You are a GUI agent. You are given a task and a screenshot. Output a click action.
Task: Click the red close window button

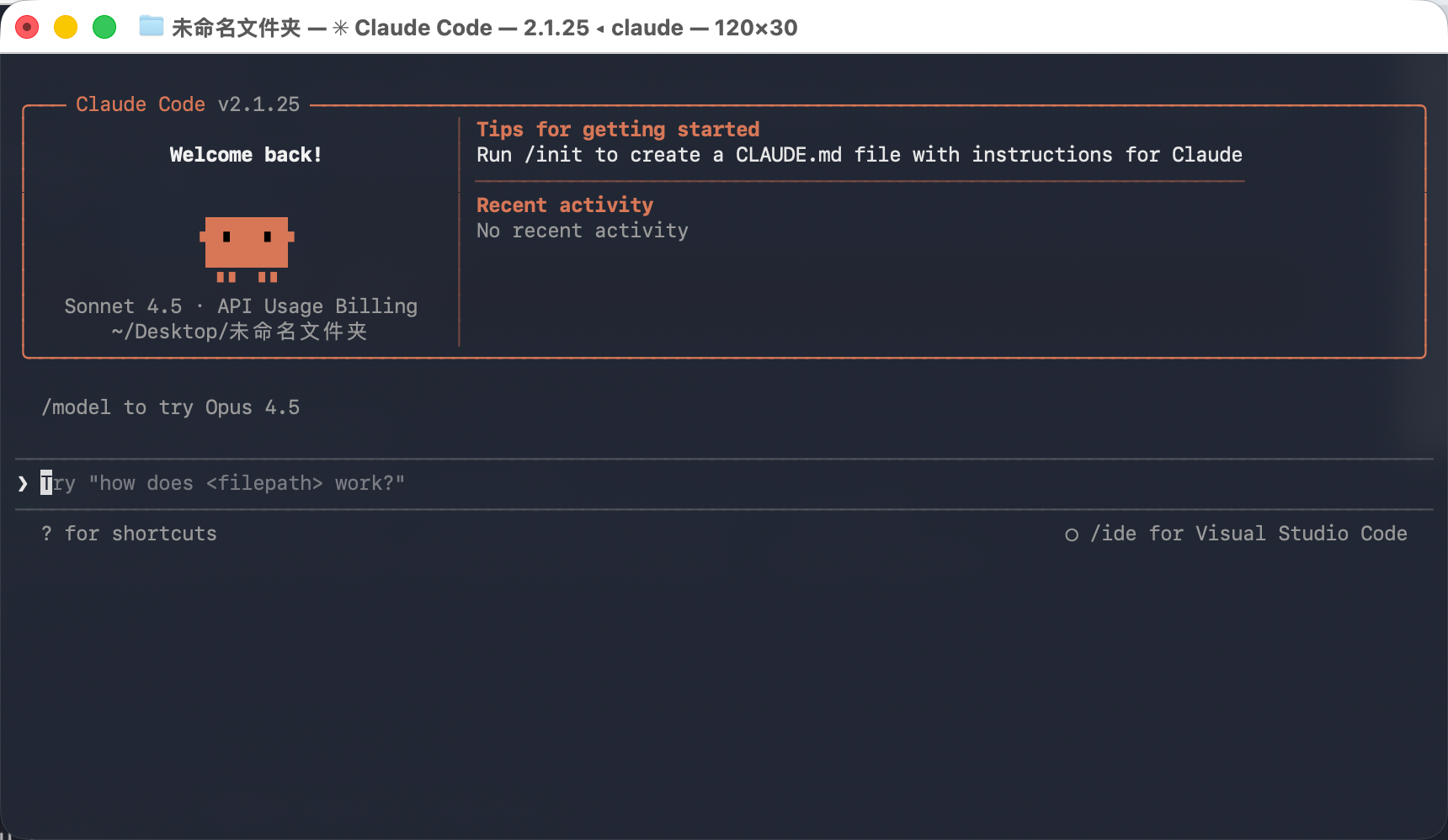tap(28, 28)
